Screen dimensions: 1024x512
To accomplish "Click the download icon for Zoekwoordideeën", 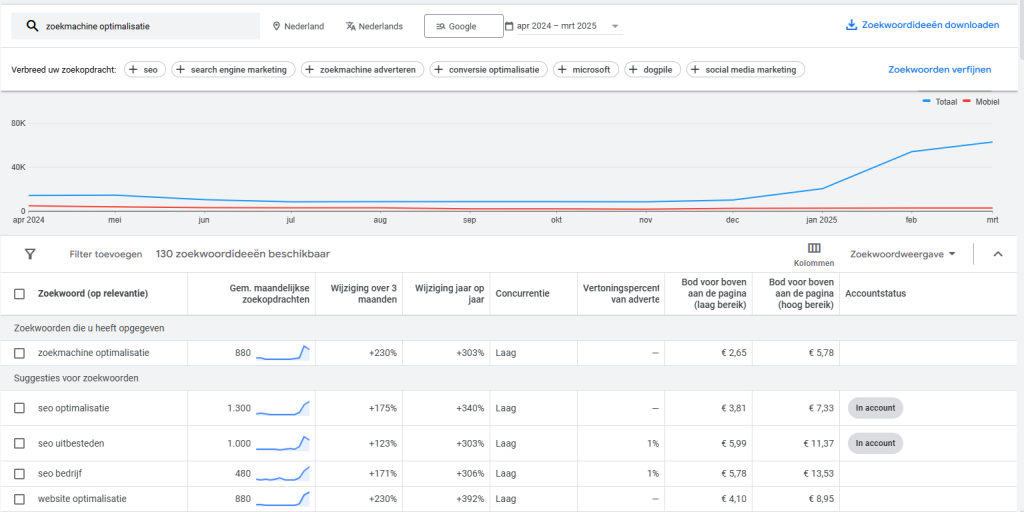I will (851, 25).
